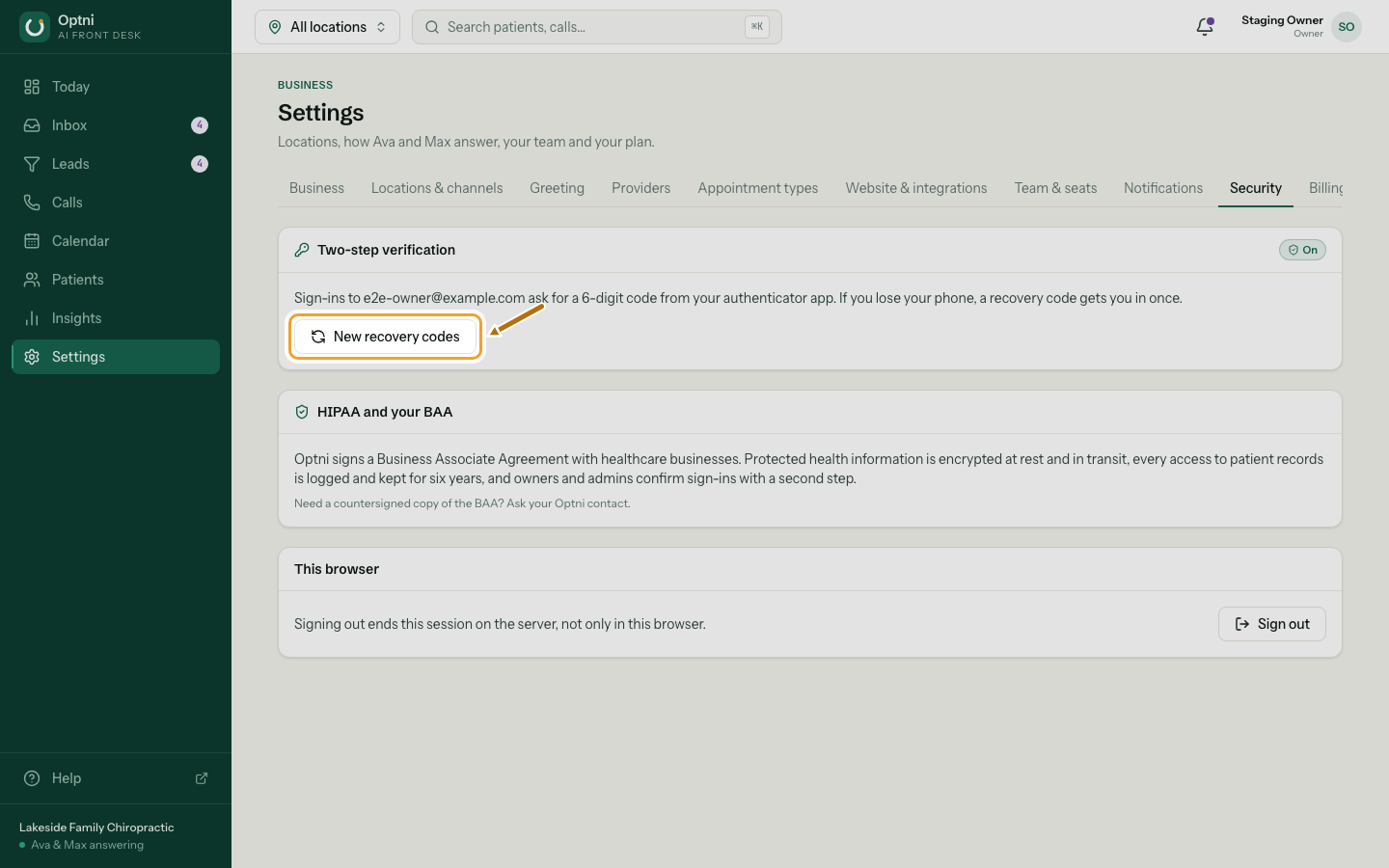
Task: Select the Security tab
Action: (x=1256, y=188)
